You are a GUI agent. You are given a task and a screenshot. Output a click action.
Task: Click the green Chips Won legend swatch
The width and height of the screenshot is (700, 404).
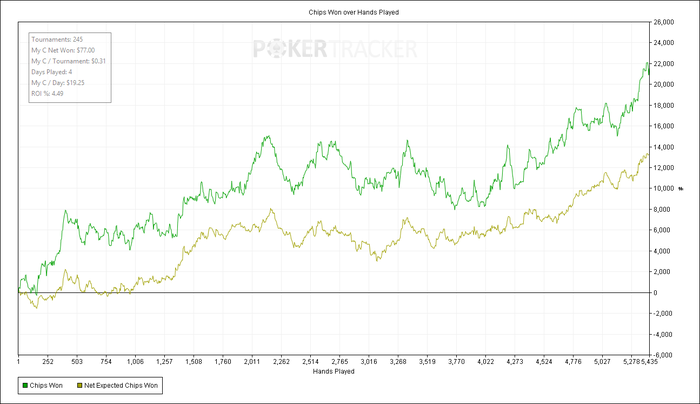coord(25,386)
